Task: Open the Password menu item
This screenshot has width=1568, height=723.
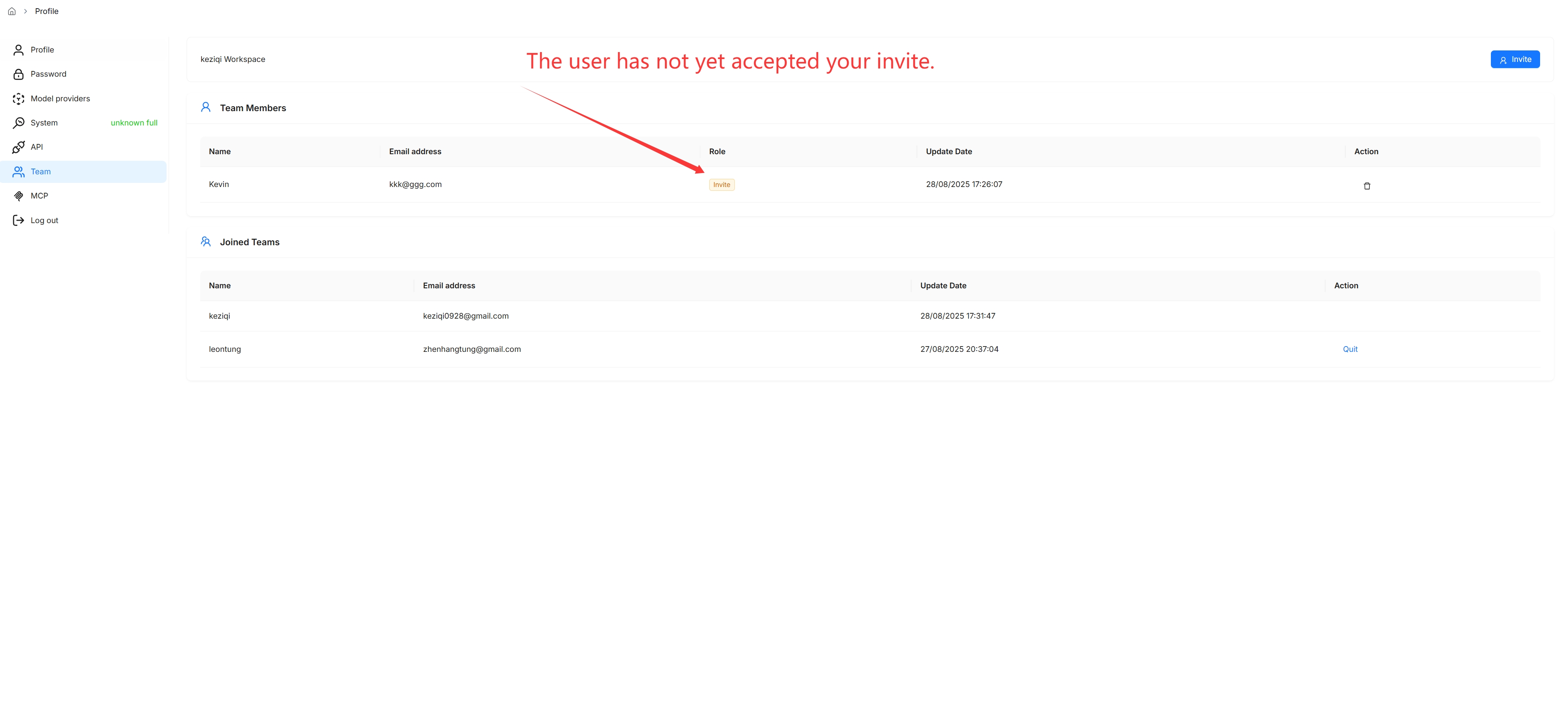Action: (x=48, y=74)
